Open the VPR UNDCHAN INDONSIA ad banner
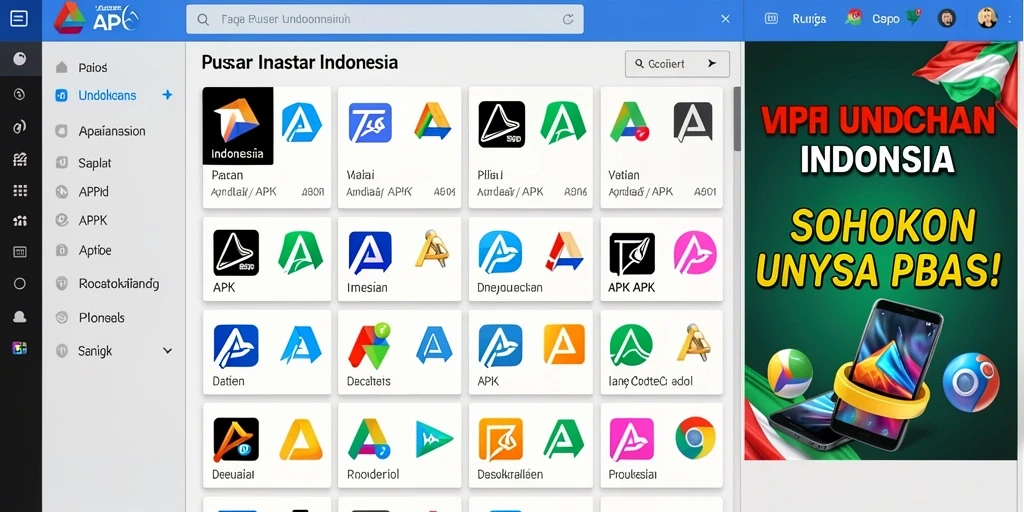Viewport: 1024px width, 512px height. pos(882,251)
